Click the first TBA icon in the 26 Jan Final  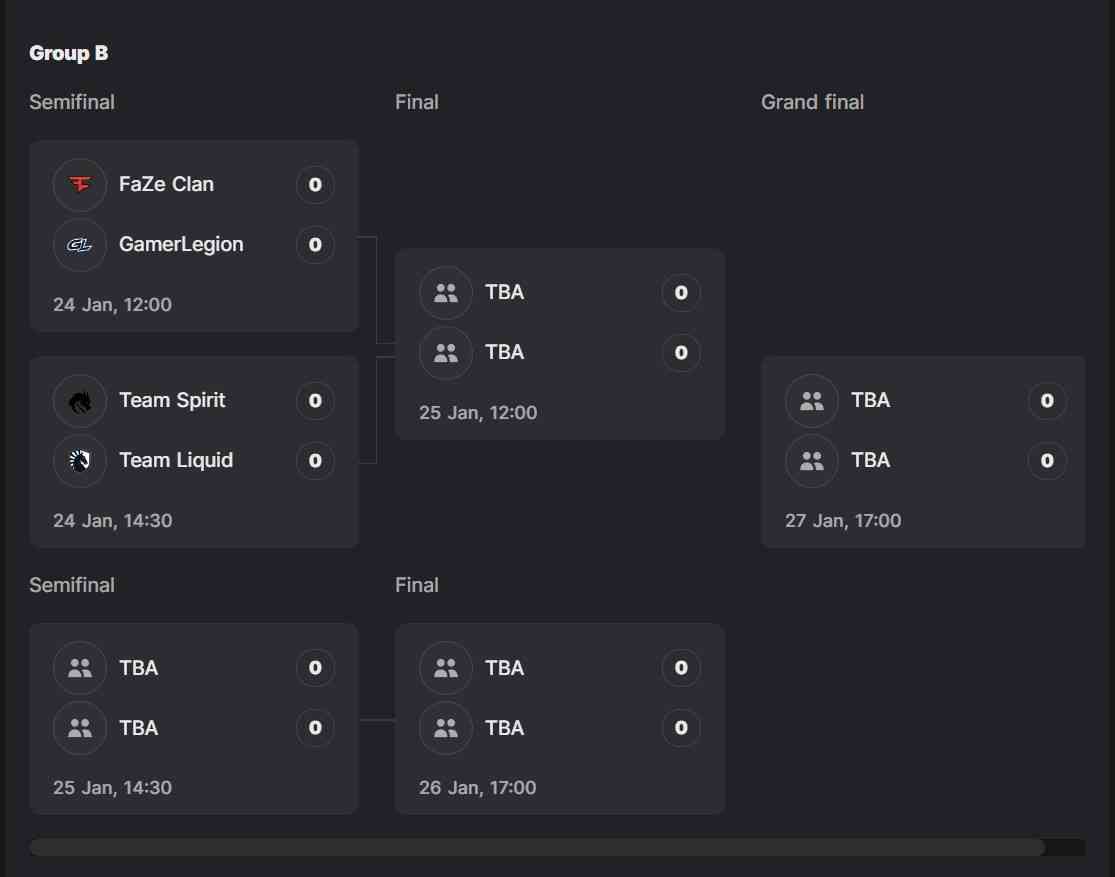(x=445, y=667)
